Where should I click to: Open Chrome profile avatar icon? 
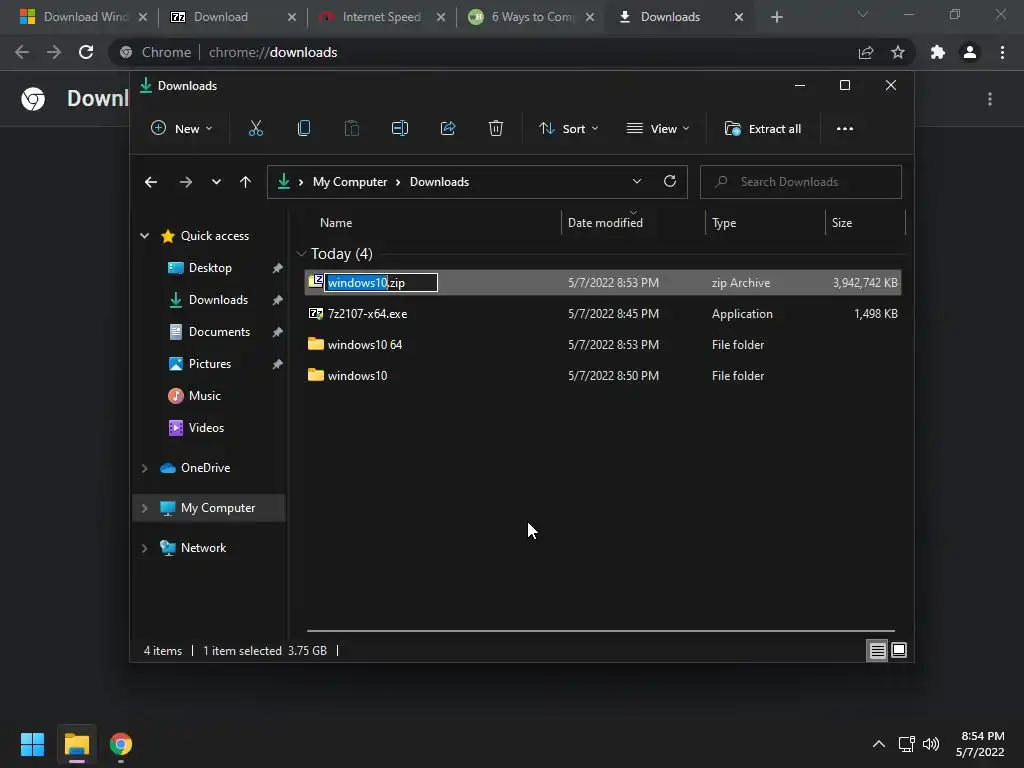[970, 52]
